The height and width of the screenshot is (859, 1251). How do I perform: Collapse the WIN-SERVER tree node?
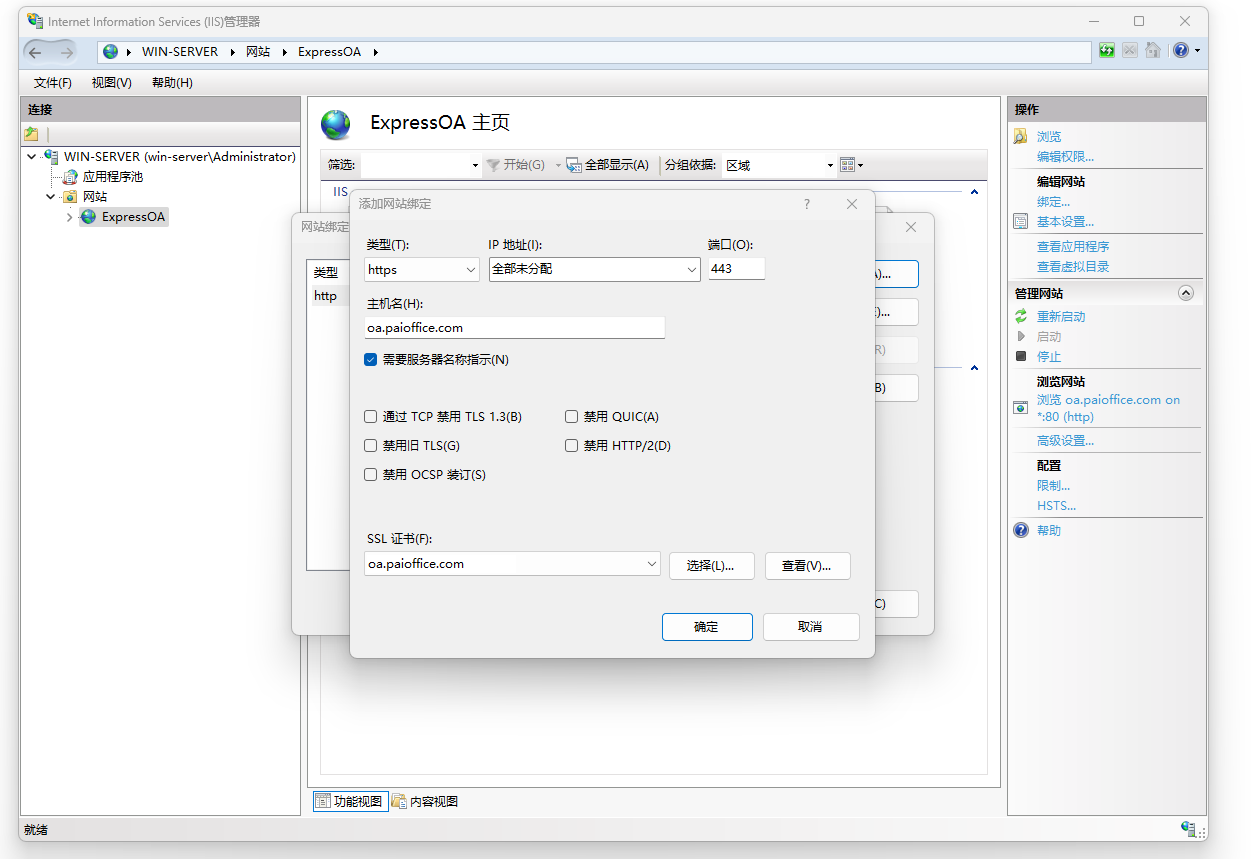click(x=32, y=156)
